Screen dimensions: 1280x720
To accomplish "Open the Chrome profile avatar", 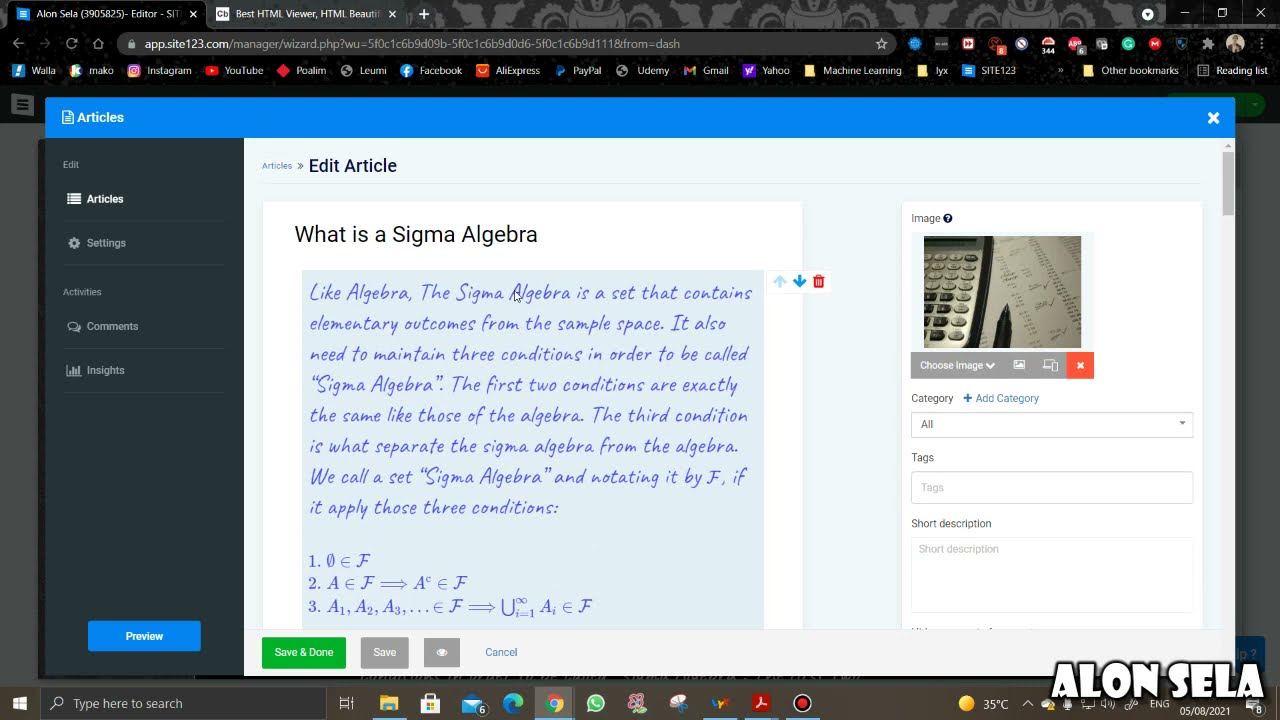I will coord(1235,44).
